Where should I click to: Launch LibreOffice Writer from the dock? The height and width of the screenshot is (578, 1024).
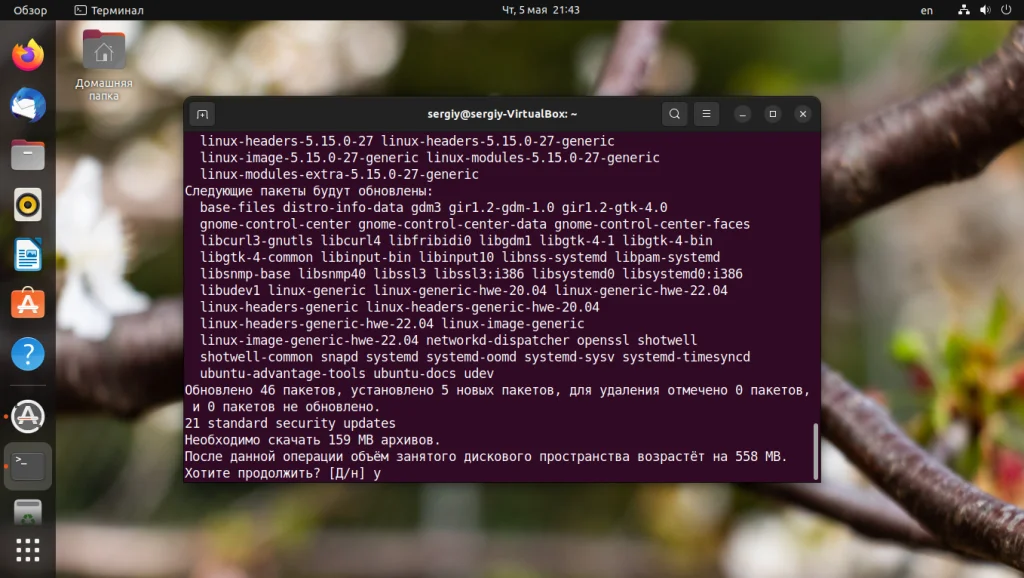point(27,255)
